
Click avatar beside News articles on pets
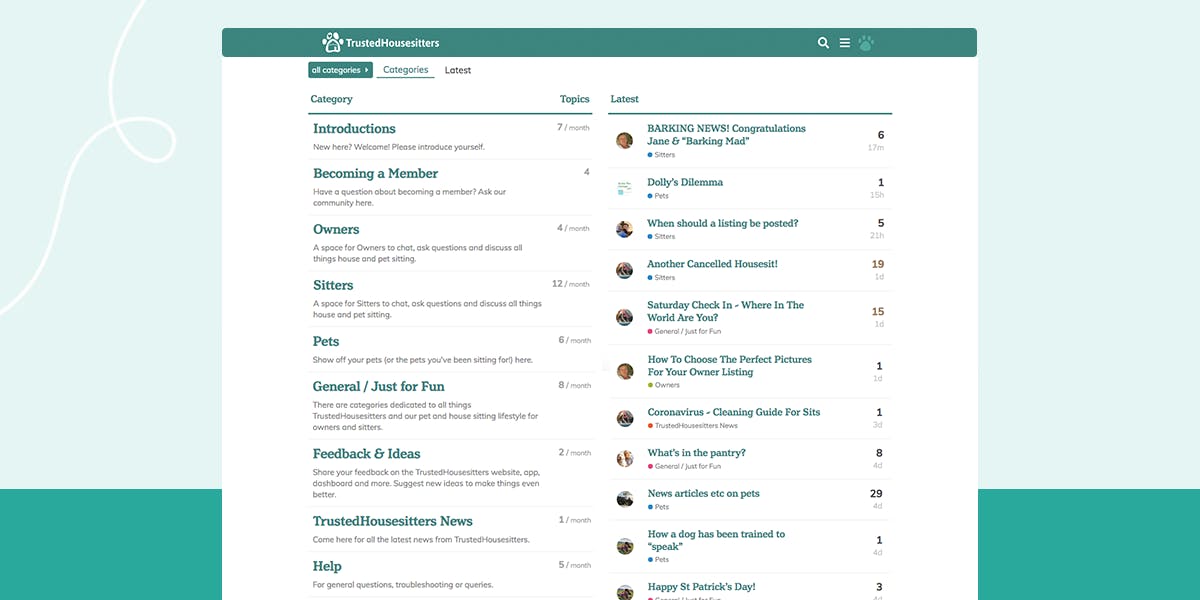pos(625,500)
